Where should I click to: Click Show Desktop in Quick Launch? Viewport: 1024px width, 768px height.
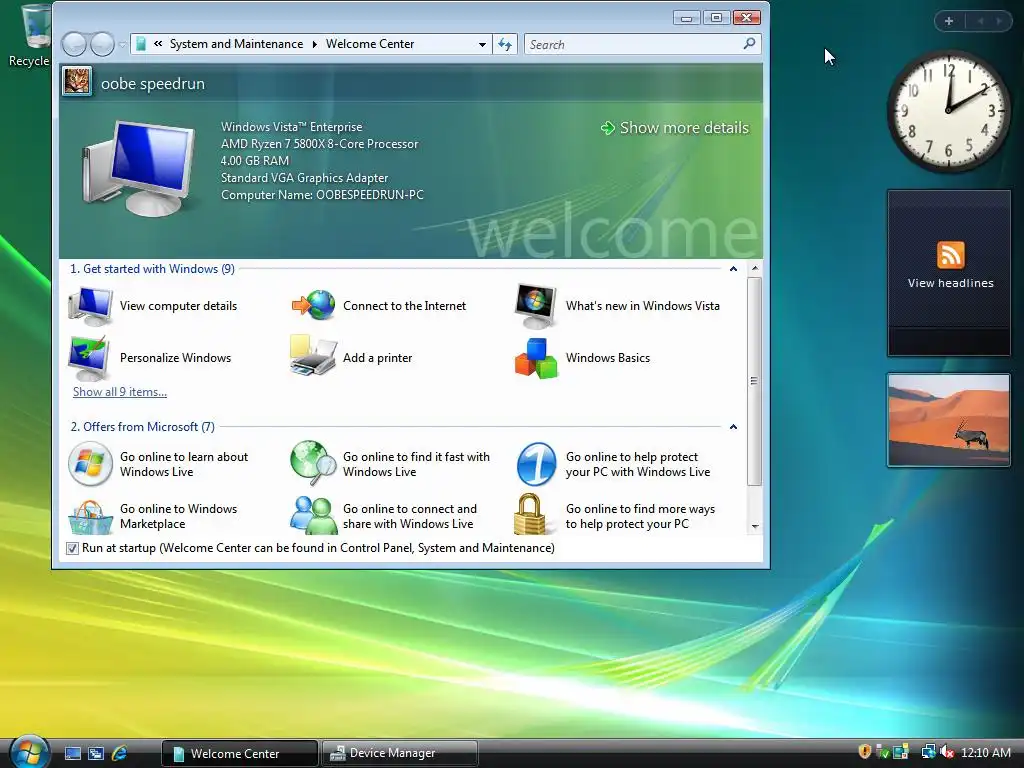coord(72,754)
